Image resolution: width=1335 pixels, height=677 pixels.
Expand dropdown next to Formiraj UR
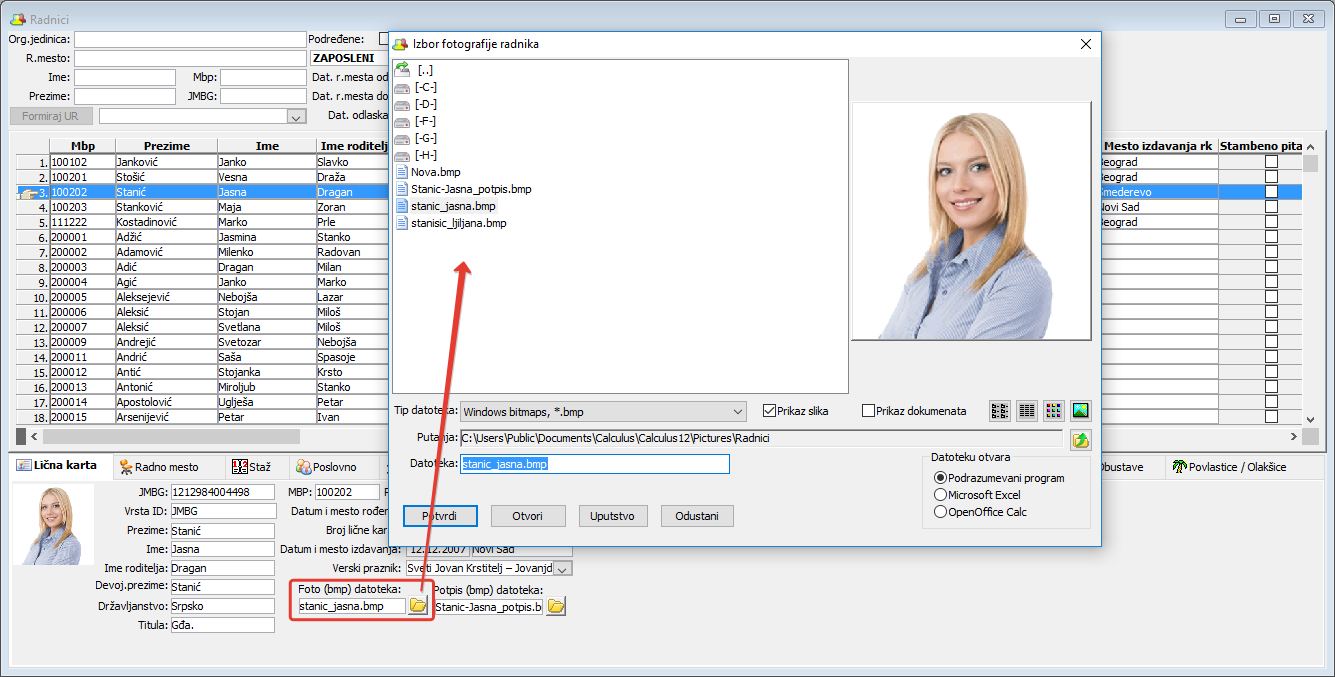click(295, 117)
